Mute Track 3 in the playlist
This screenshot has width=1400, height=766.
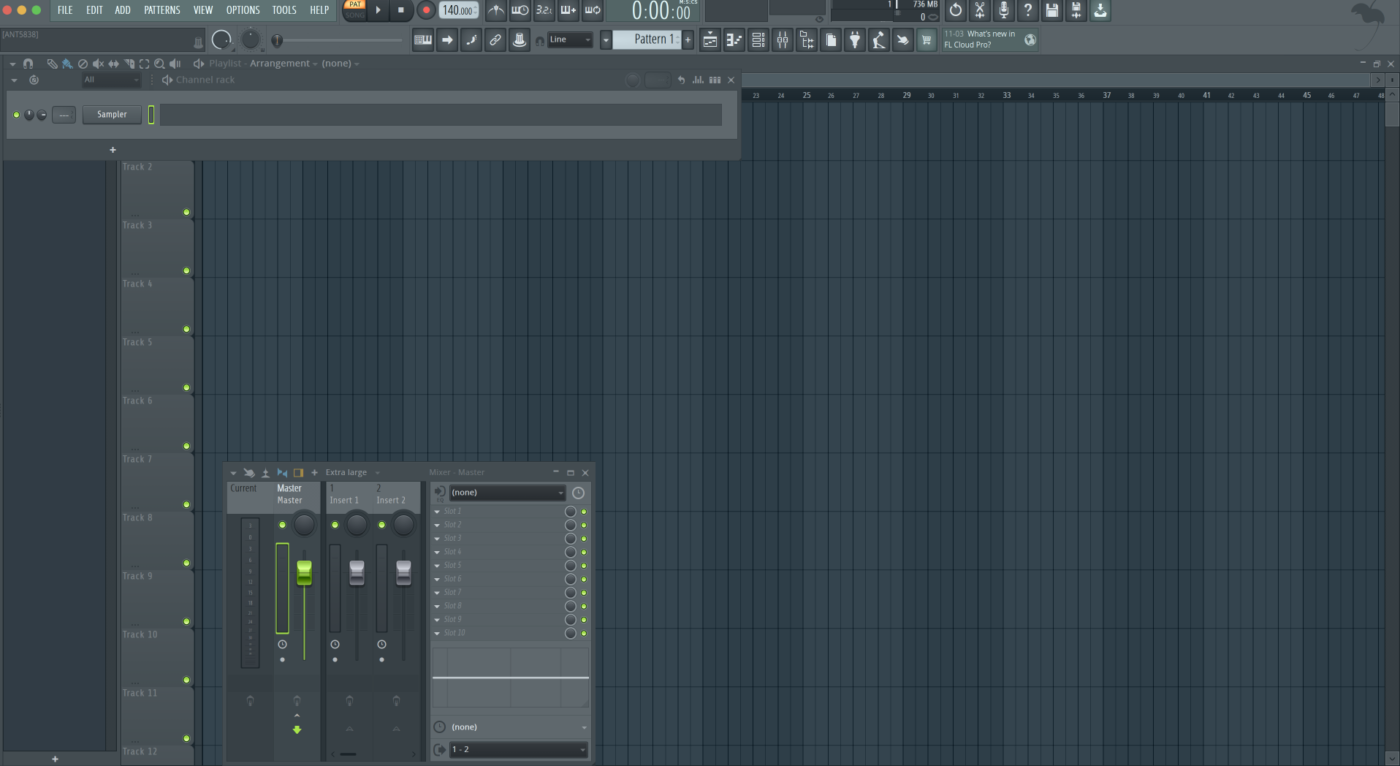click(x=186, y=271)
